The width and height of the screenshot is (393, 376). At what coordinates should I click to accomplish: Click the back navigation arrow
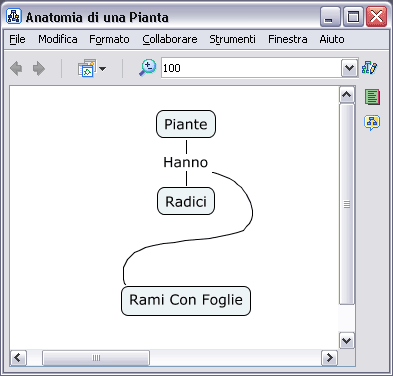pos(16,69)
